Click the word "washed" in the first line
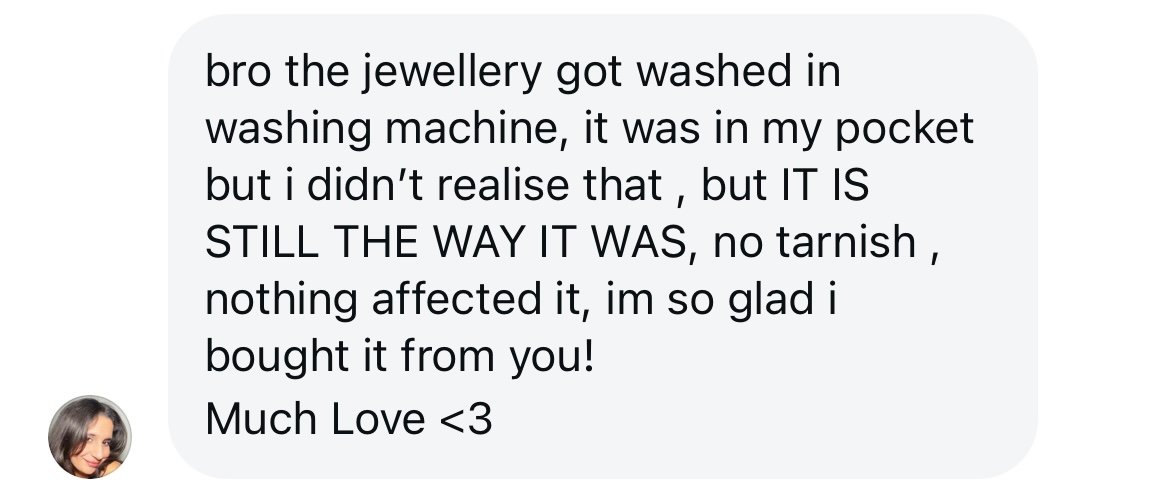This screenshot has height=503, width=1170. click(x=713, y=73)
